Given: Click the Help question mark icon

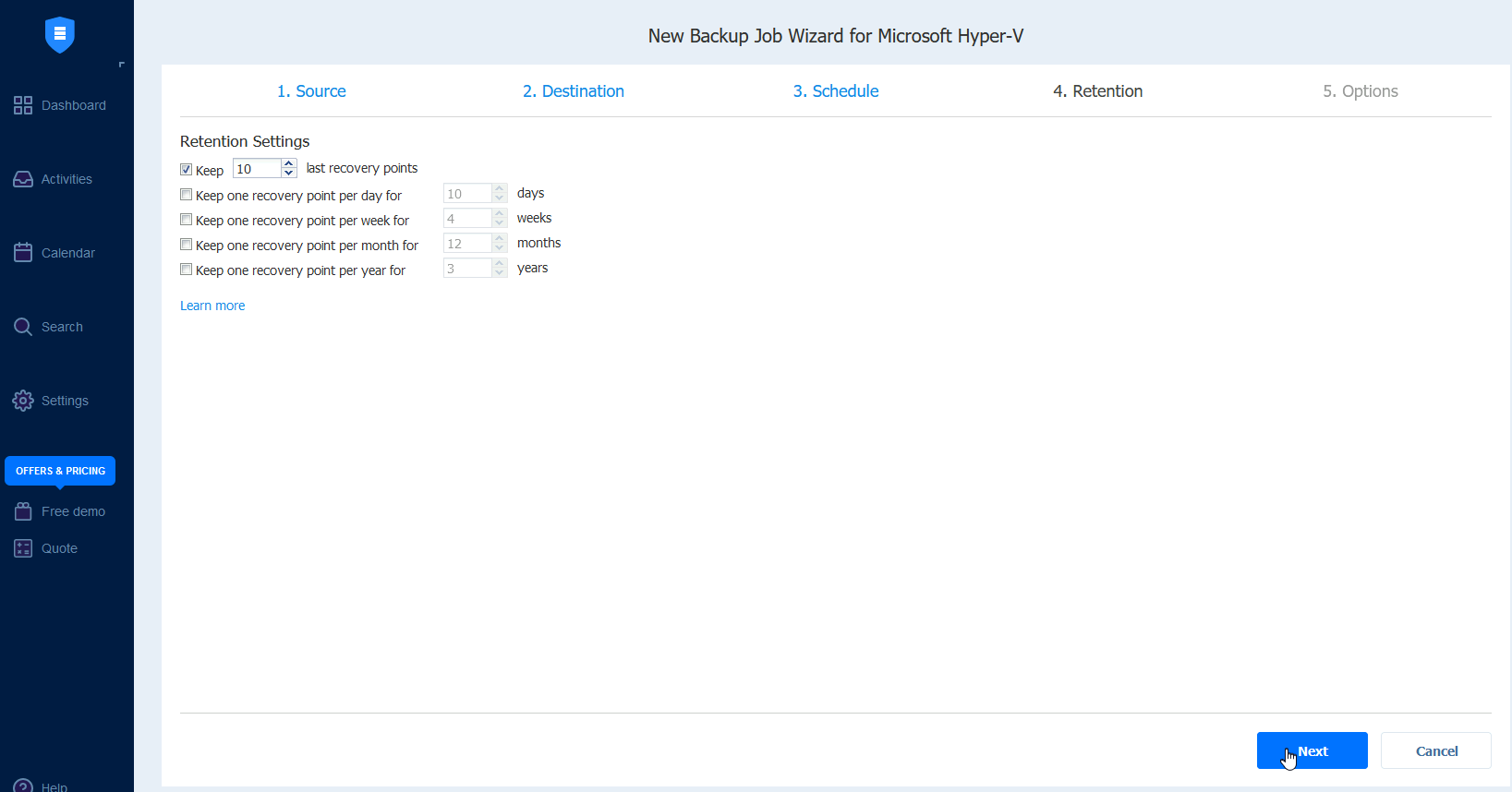Looking at the screenshot, I should click(23, 786).
